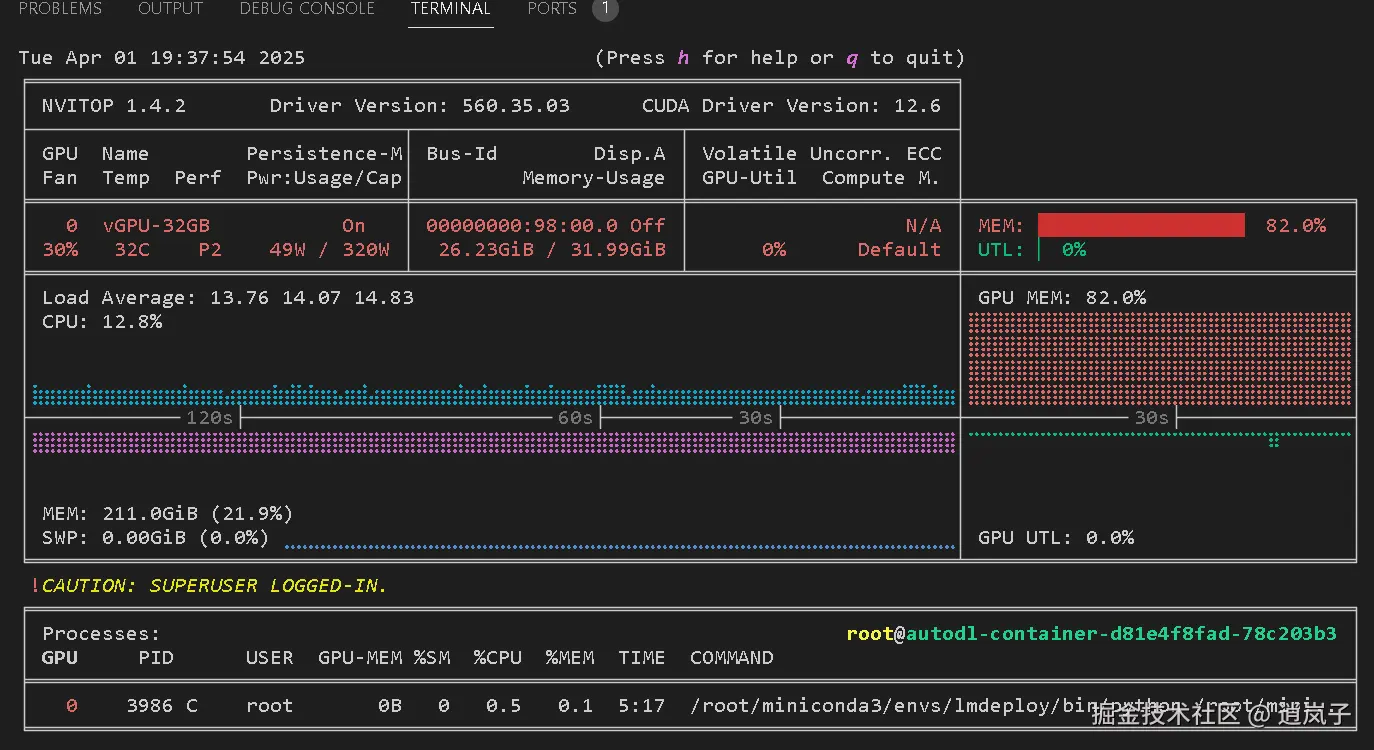1374x750 pixels.
Task: Select the vGPU-32GB device name
Action: click(156, 226)
